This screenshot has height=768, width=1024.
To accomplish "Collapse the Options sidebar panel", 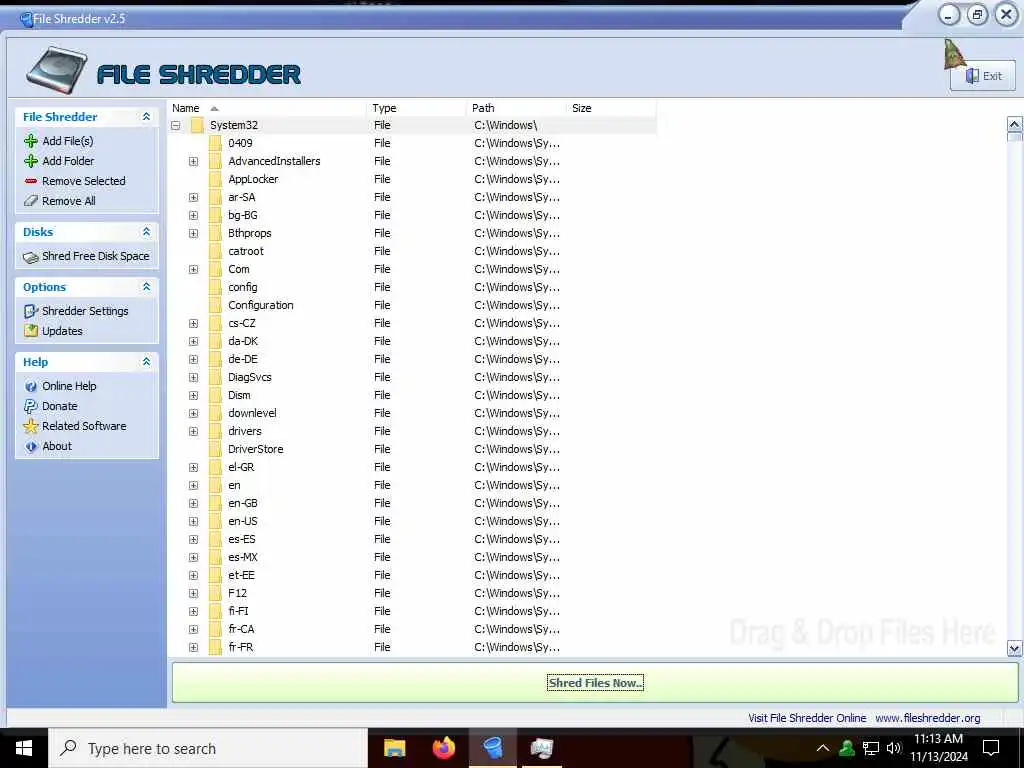I will [146, 287].
